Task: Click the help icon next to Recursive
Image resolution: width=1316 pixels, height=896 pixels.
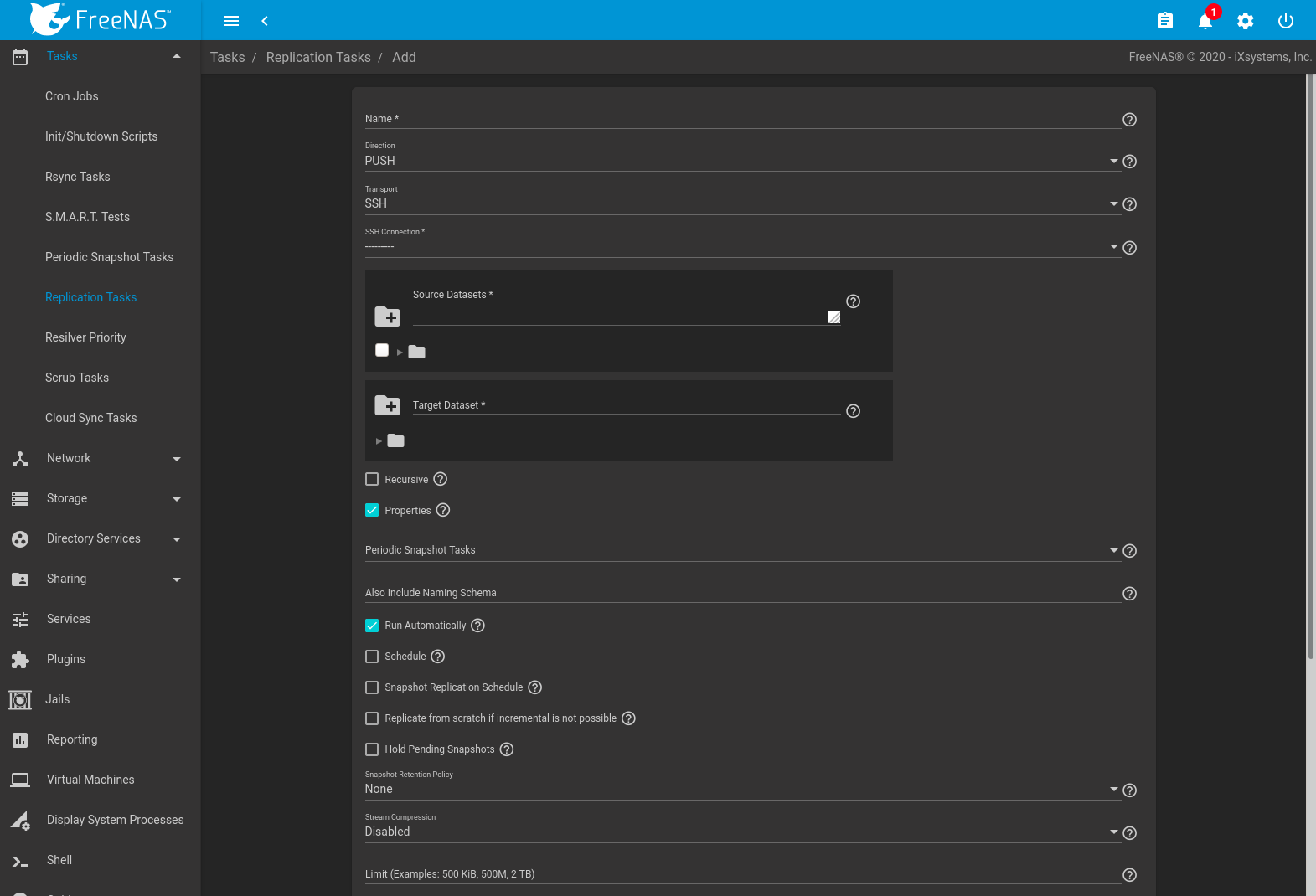Action: (441, 479)
